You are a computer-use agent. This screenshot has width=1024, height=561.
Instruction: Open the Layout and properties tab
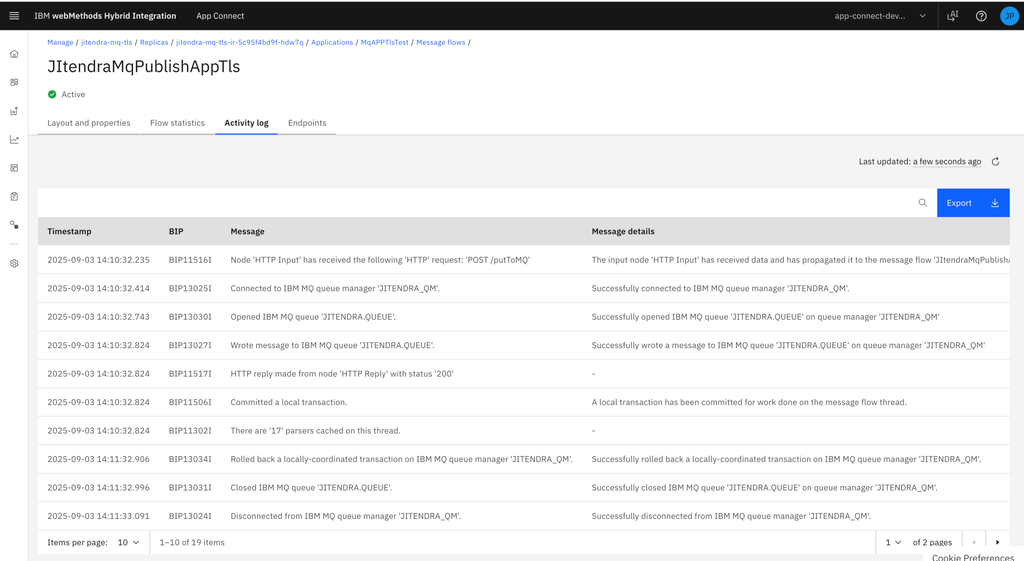click(x=89, y=123)
